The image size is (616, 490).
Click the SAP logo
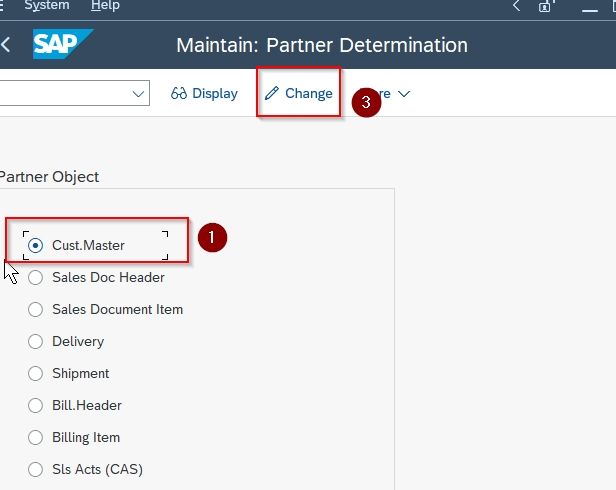[63, 44]
